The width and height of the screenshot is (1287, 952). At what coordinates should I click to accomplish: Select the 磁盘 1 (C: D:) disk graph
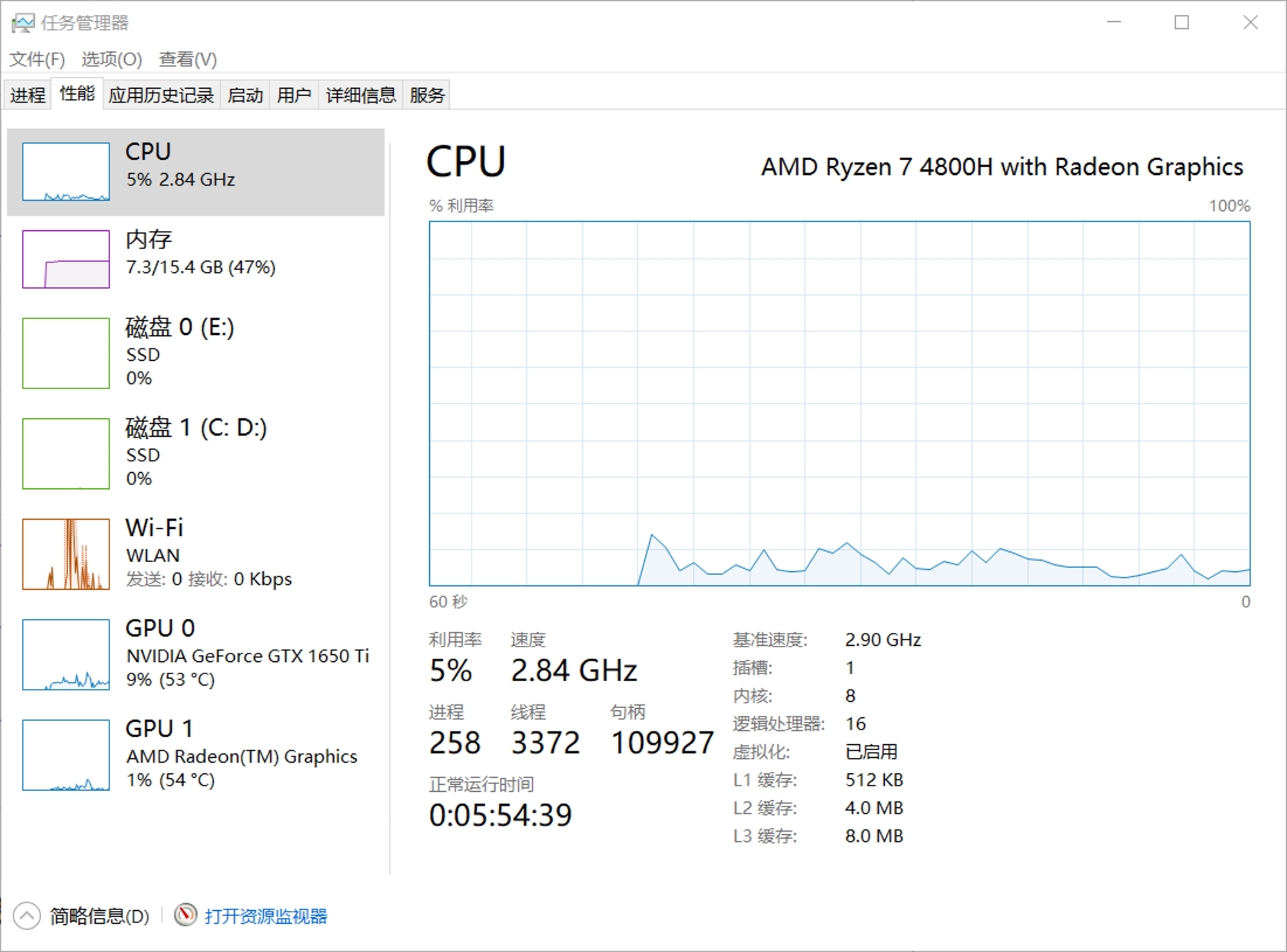pyautogui.click(x=66, y=453)
